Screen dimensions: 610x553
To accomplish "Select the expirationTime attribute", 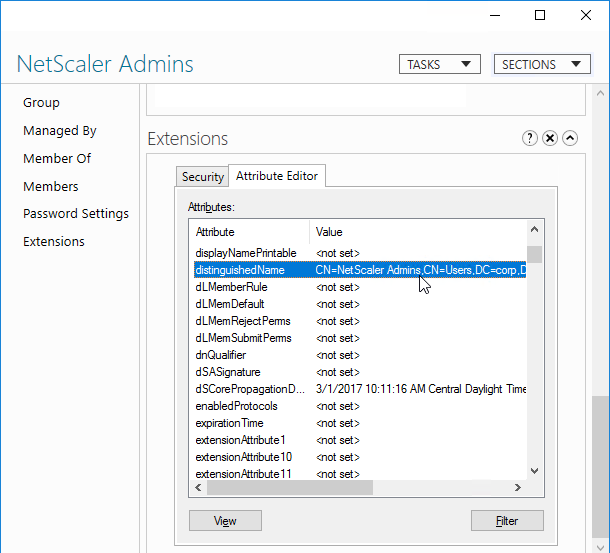I will click(x=360, y=423).
